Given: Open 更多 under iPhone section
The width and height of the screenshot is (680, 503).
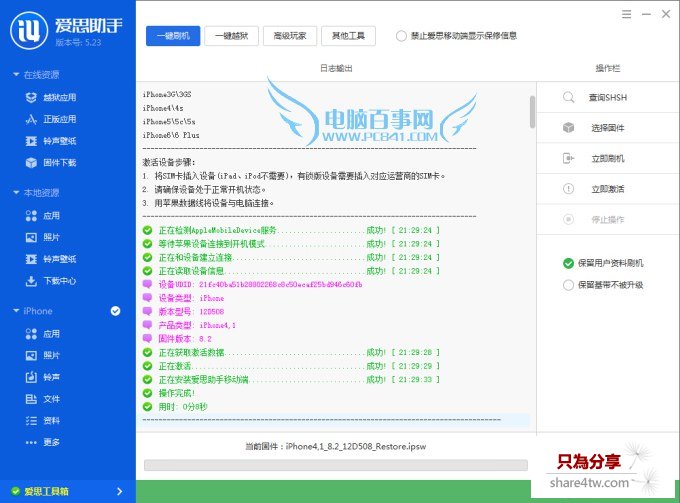Looking at the screenshot, I should 43,442.
